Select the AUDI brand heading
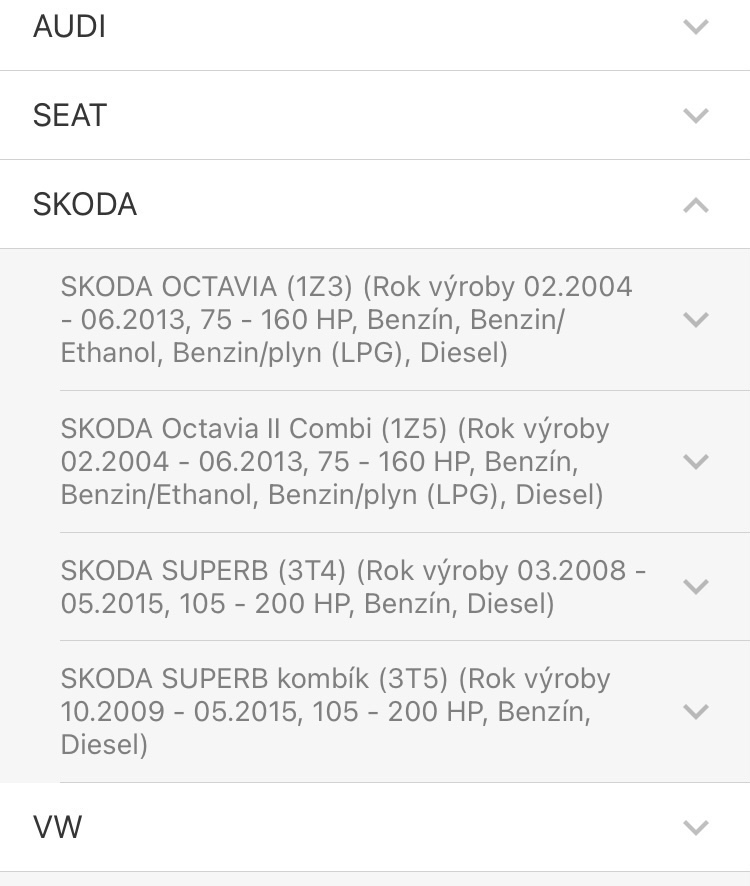This screenshot has height=886, width=750. point(69,27)
